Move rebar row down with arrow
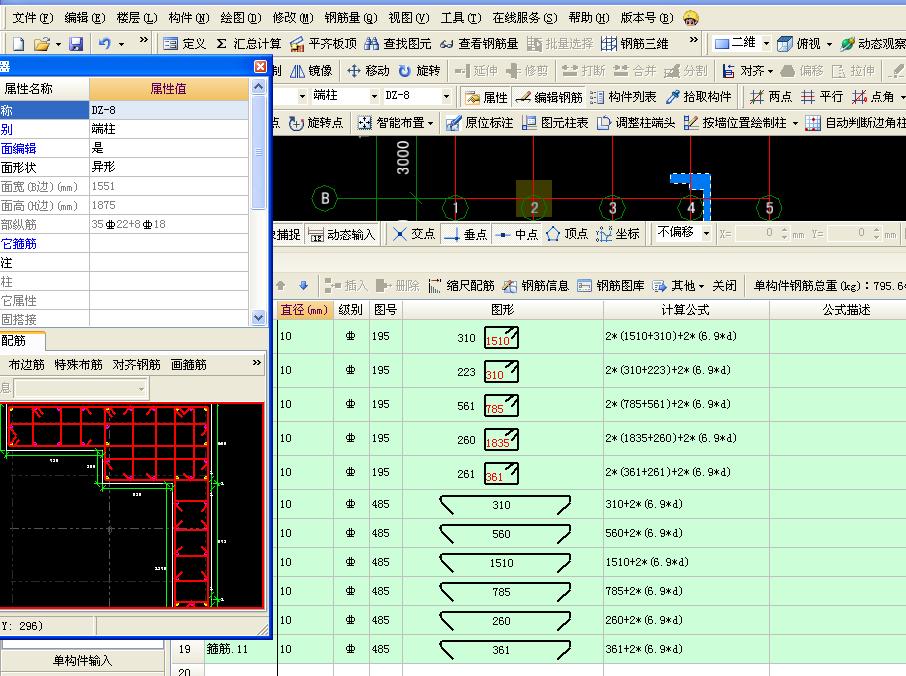This screenshot has height=676, width=906. coord(303,285)
